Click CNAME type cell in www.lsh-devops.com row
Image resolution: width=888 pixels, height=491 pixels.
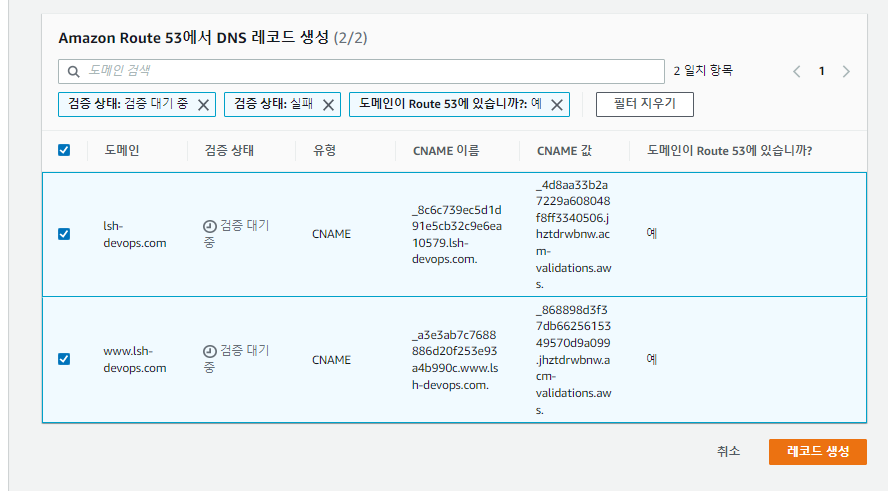tap(331, 360)
